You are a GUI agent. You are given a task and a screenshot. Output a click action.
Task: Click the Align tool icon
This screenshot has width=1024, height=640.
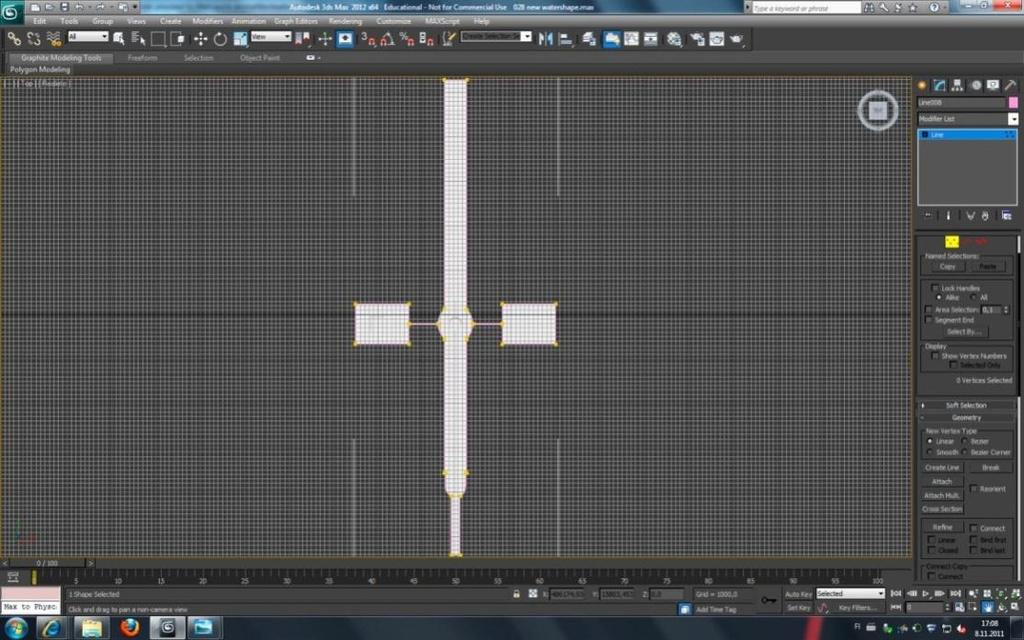(566, 39)
